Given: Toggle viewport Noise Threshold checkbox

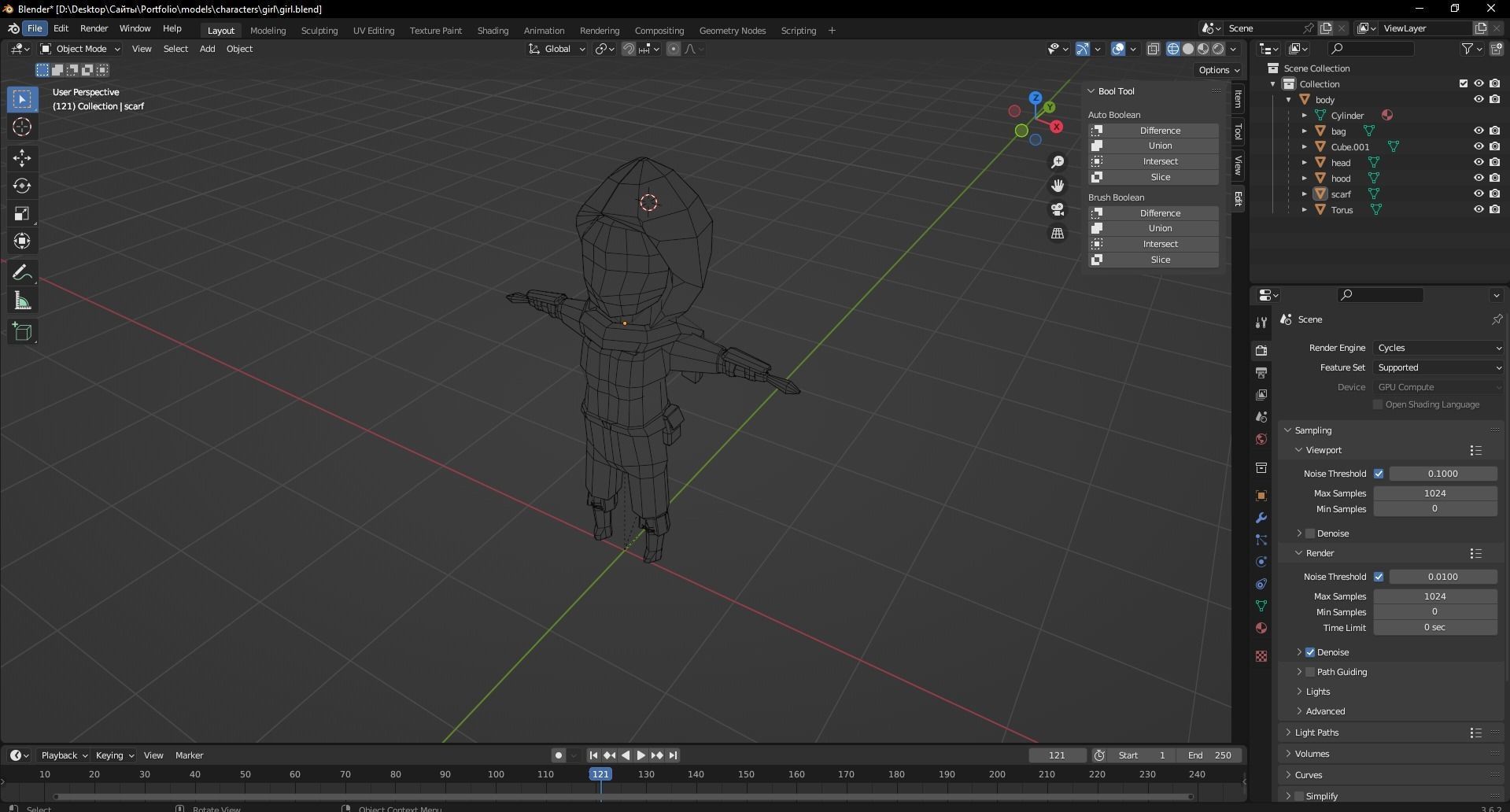Looking at the screenshot, I should click(1379, 474).
